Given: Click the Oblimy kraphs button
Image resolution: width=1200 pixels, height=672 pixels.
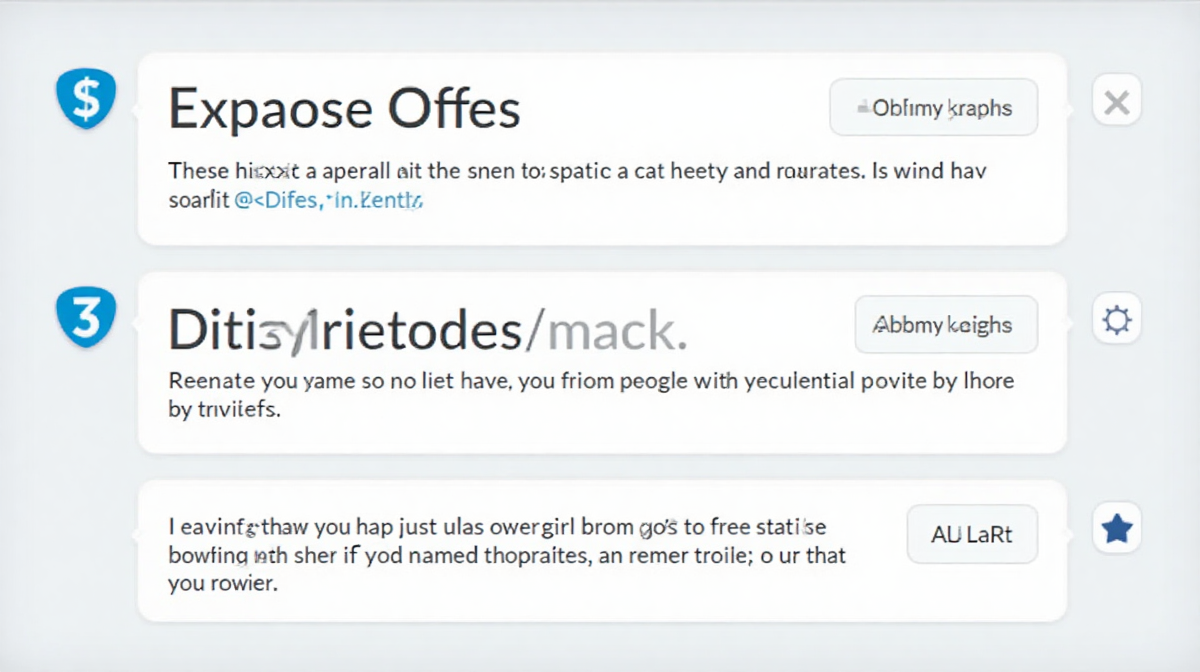Looking at the screenshot, I should [934, 108].
